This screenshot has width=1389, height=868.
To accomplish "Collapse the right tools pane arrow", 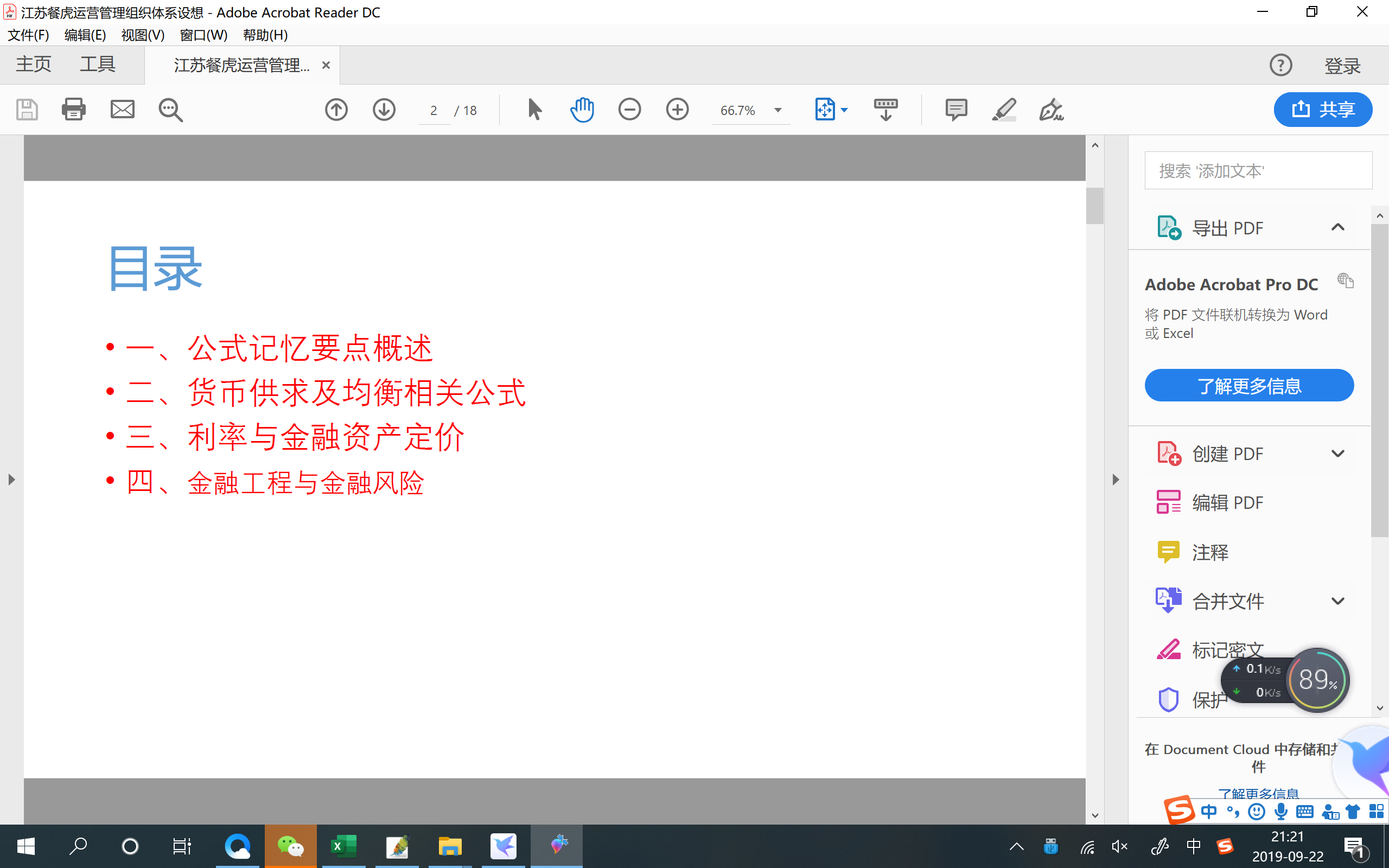I will click(x=1115, y=480).
